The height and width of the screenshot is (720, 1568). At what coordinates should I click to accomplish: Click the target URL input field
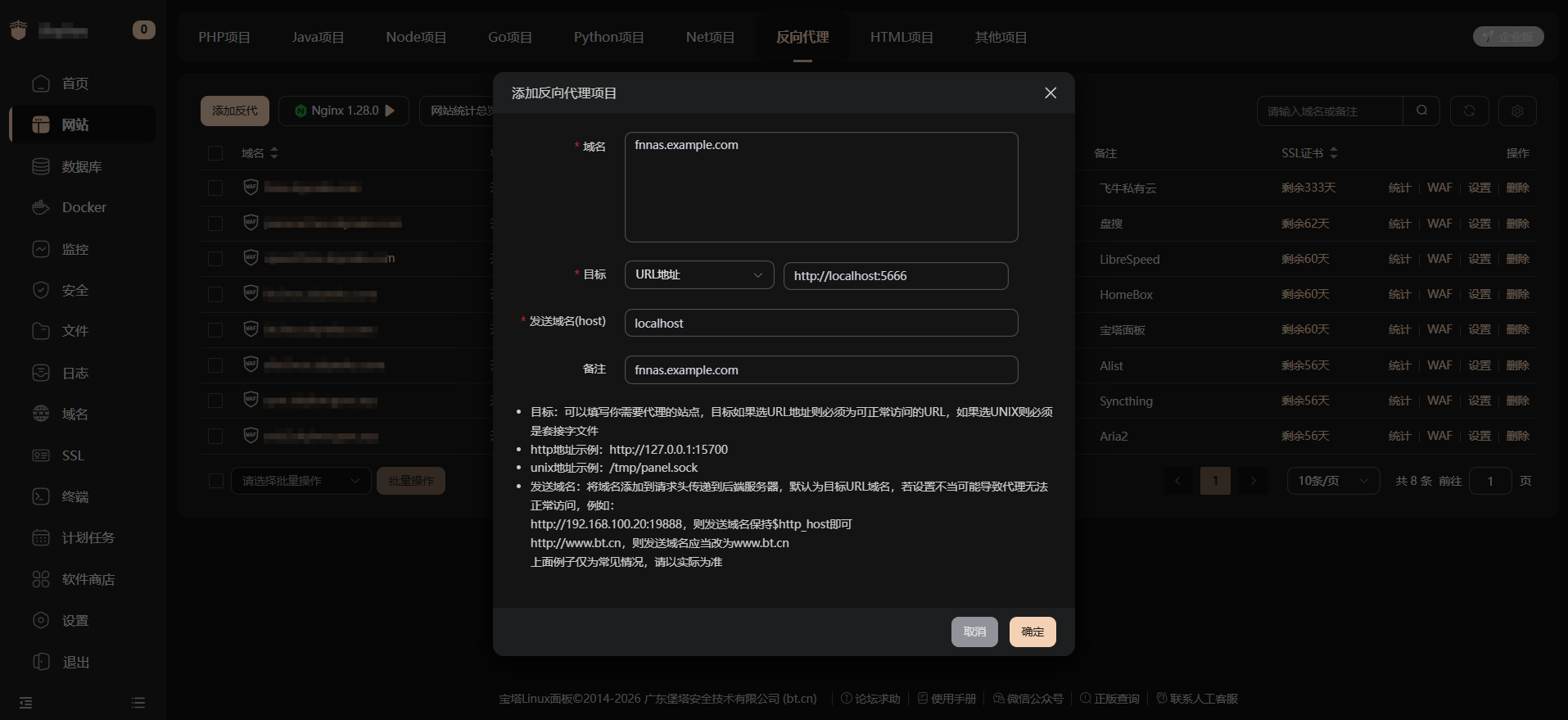[895, 276]
